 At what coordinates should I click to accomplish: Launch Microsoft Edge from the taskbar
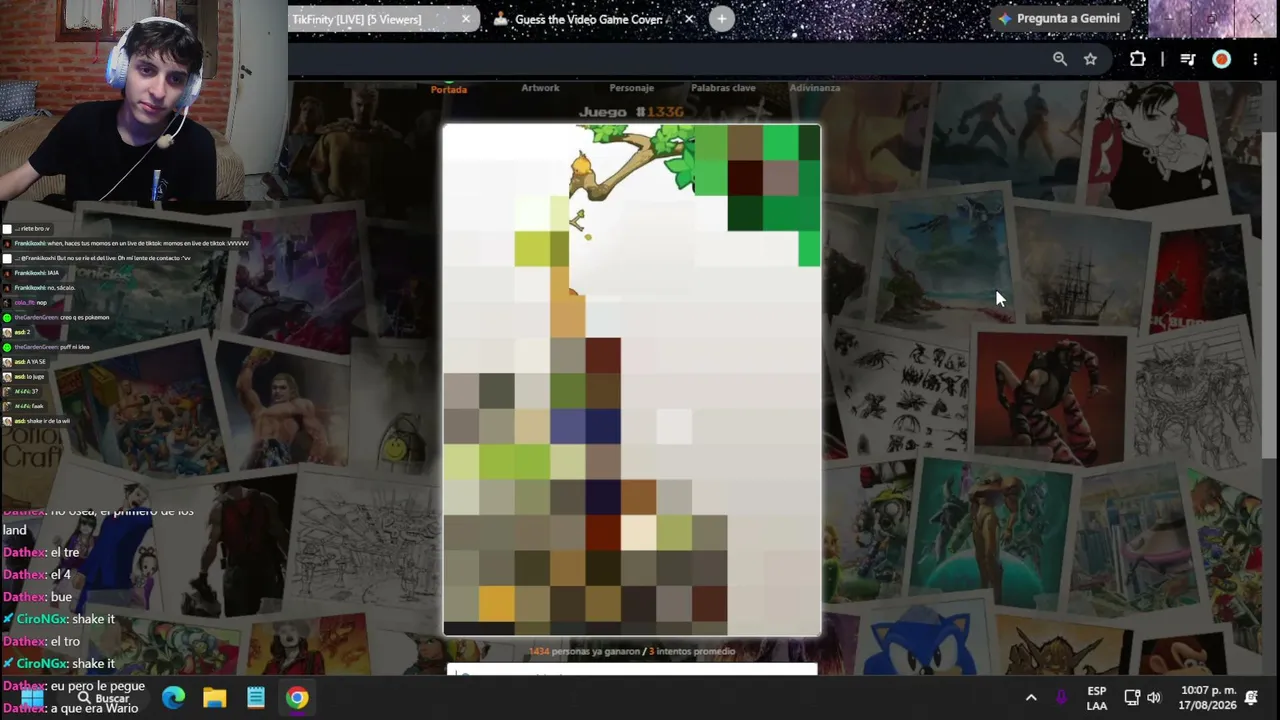[x=174, y=698]
